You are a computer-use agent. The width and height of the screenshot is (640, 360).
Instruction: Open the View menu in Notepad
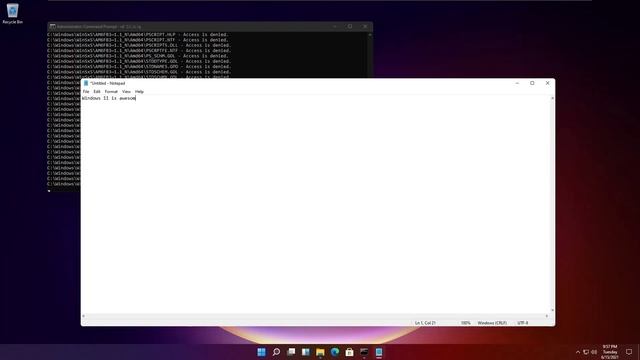(x=127, y=91)
